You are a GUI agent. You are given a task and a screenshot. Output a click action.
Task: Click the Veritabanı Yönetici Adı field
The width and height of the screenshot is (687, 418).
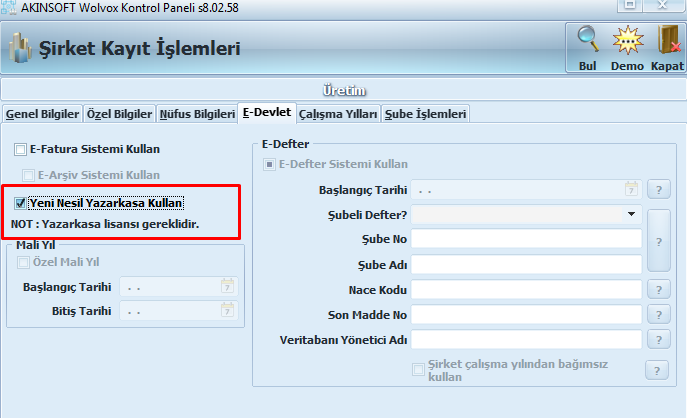(526, 340)
